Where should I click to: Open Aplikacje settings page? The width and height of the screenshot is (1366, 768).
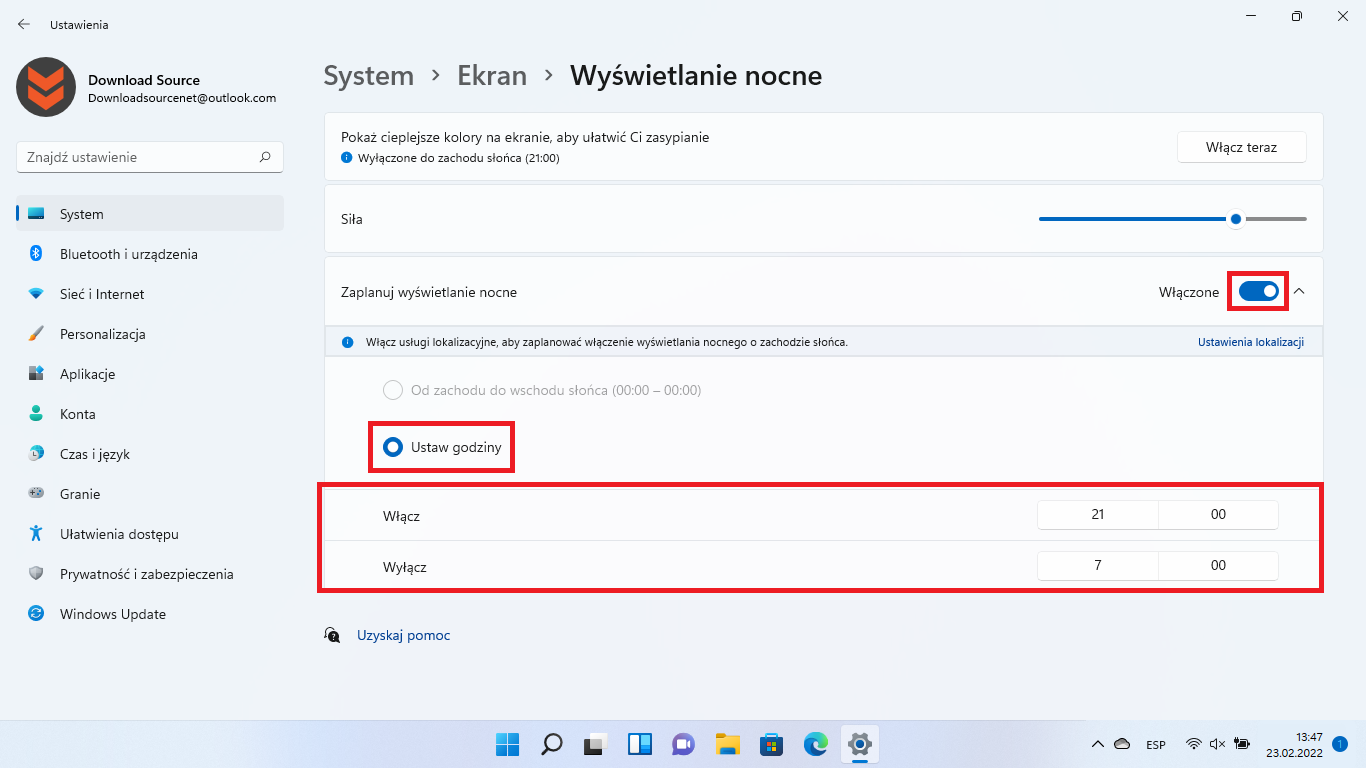point(150,374)
